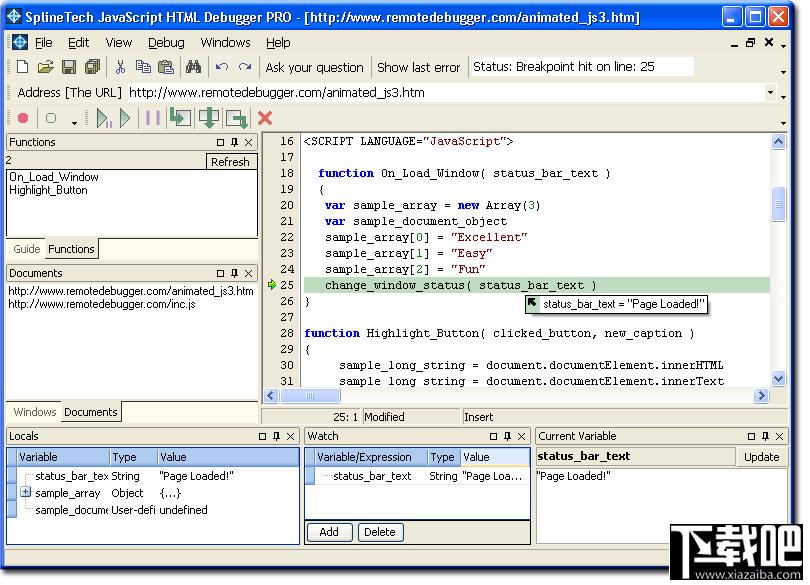Open the debug toolbar options arrow
Image resolution: width=810 pixels, height=585 pixels.
[784, 123]
